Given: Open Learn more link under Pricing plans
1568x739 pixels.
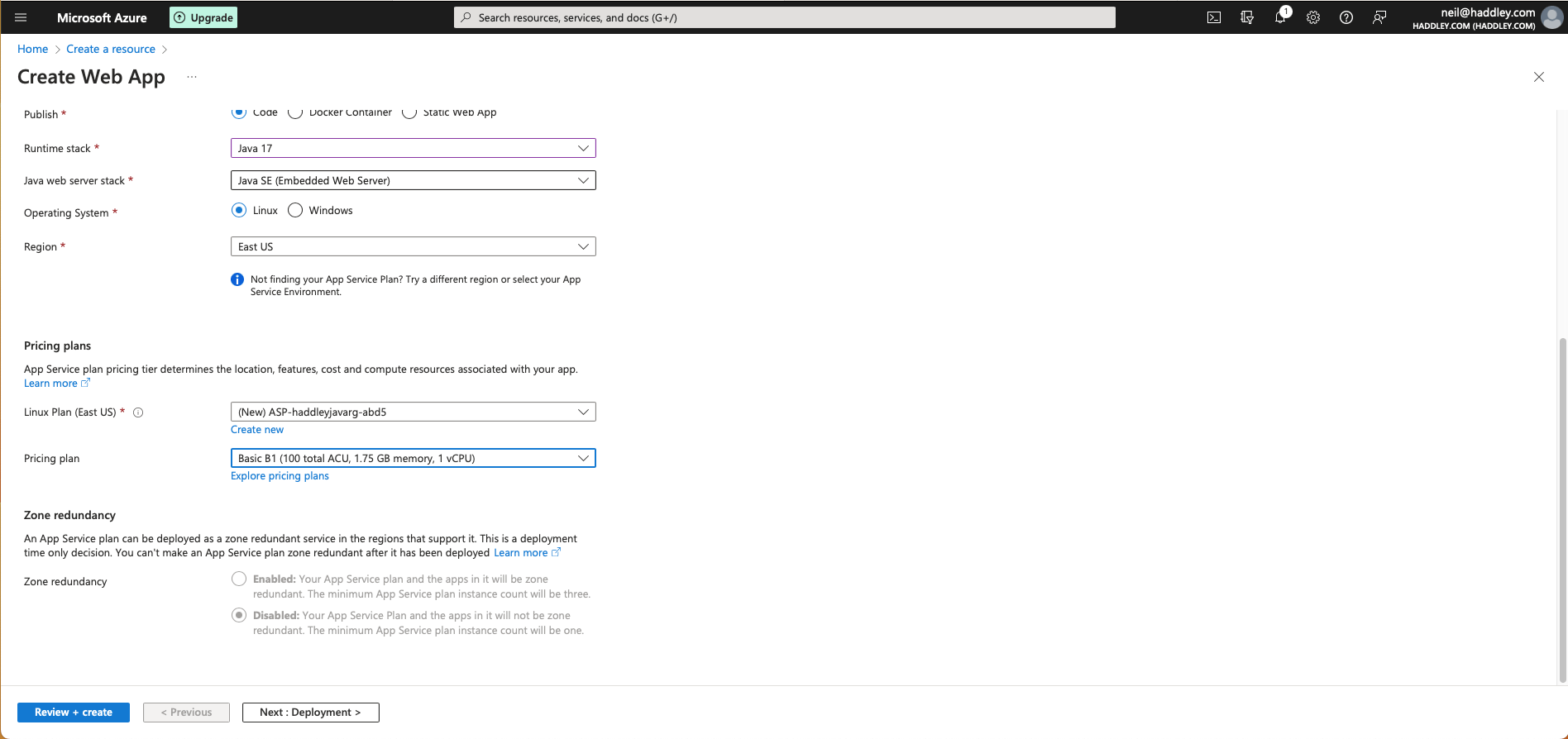Looking at the screenshot, I should [x=56, y=384].
